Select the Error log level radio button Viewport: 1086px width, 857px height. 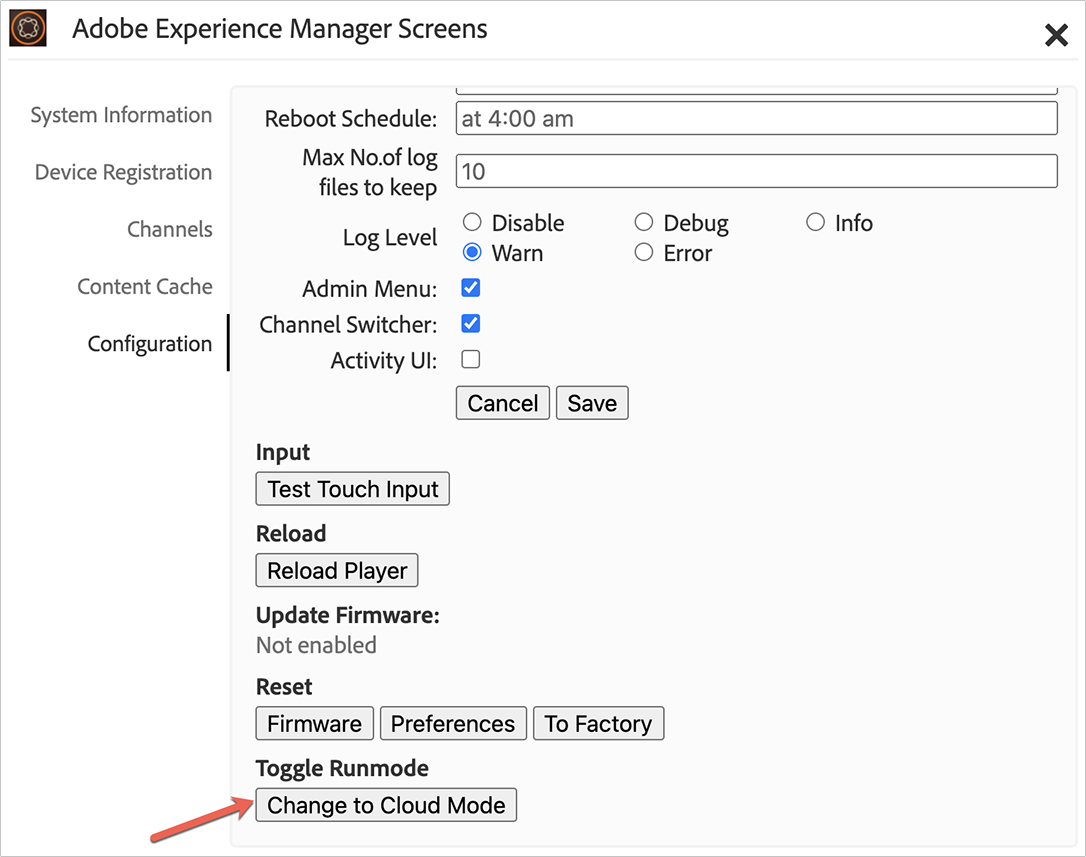coord(644,253)
